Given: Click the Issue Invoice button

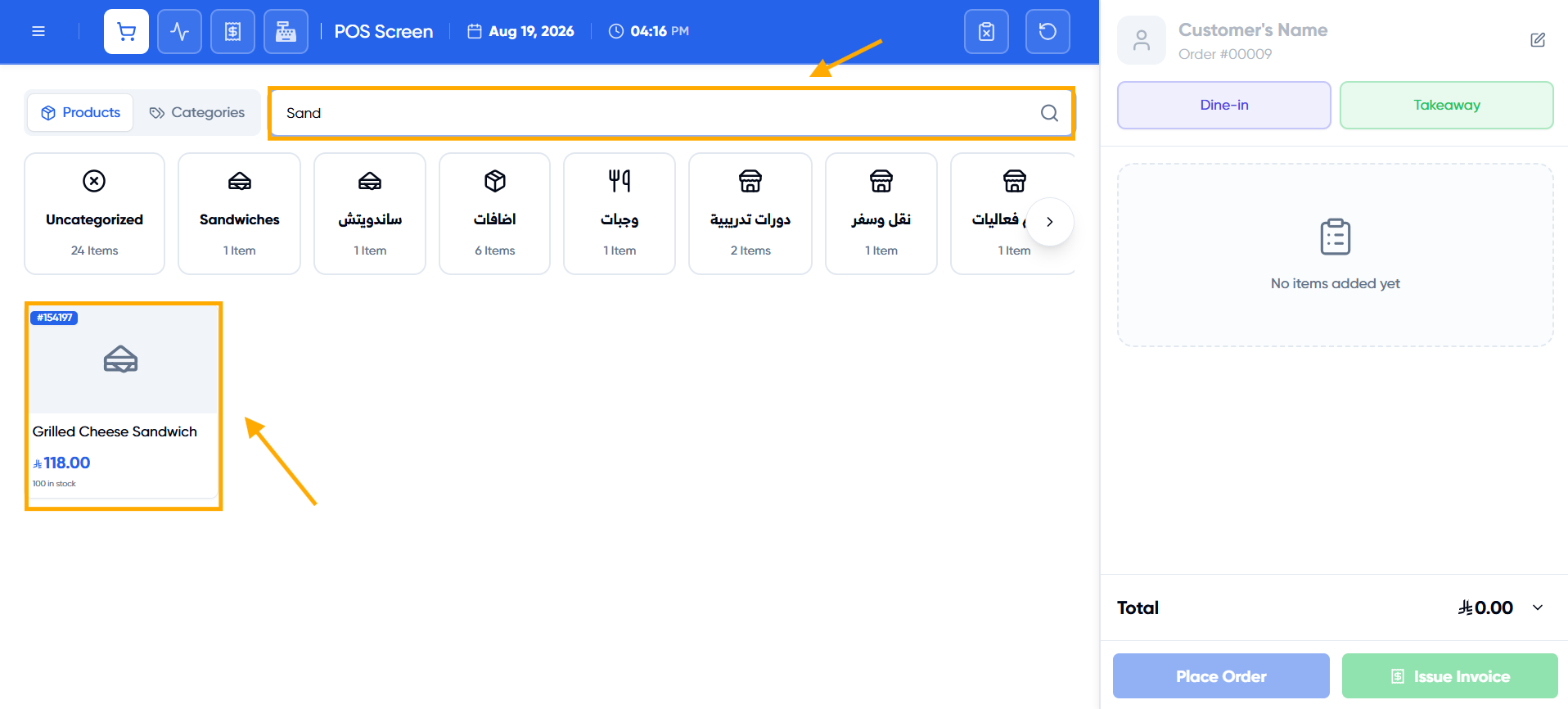Looking at the screenshot, I should [x=1450, y=676].
